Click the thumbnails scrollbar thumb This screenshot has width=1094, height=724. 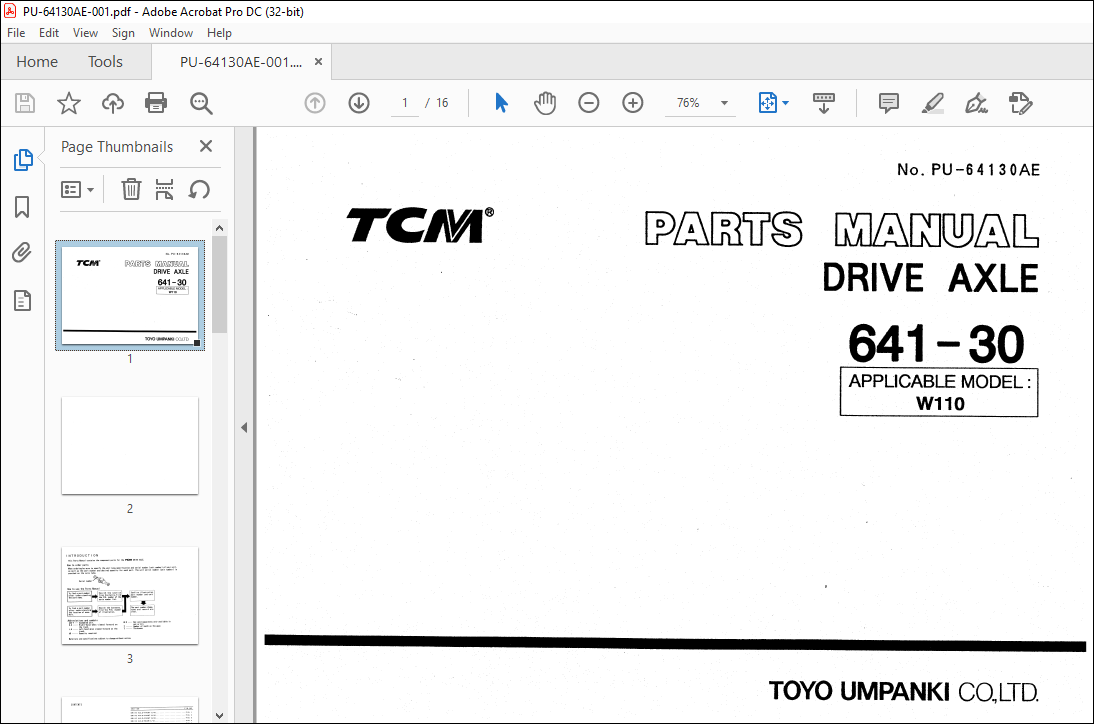219,285
